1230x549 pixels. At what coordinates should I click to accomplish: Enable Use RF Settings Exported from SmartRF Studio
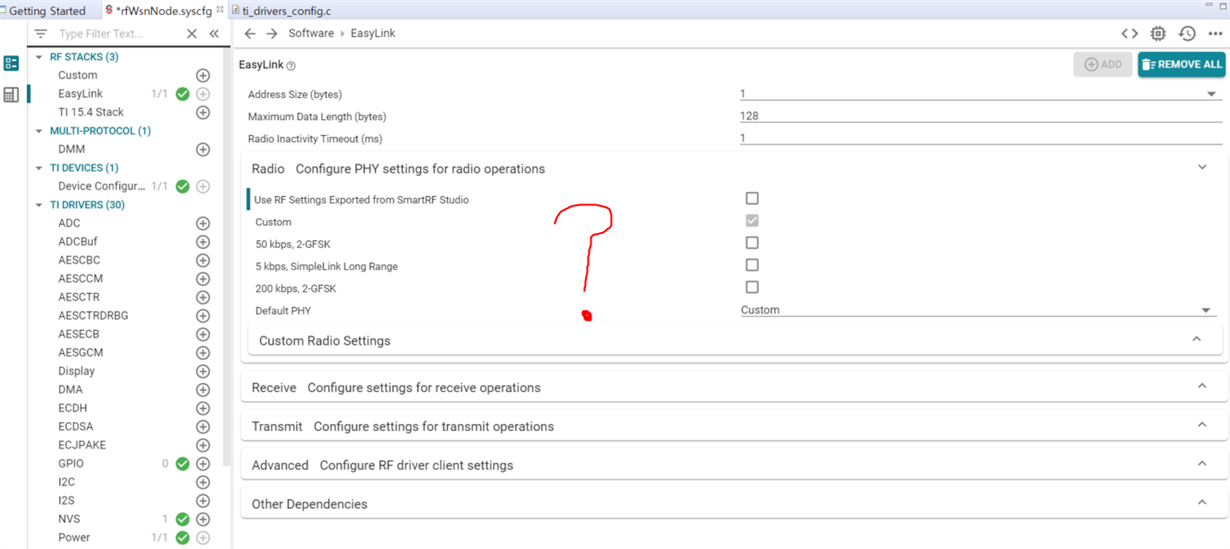pos(752,199)
